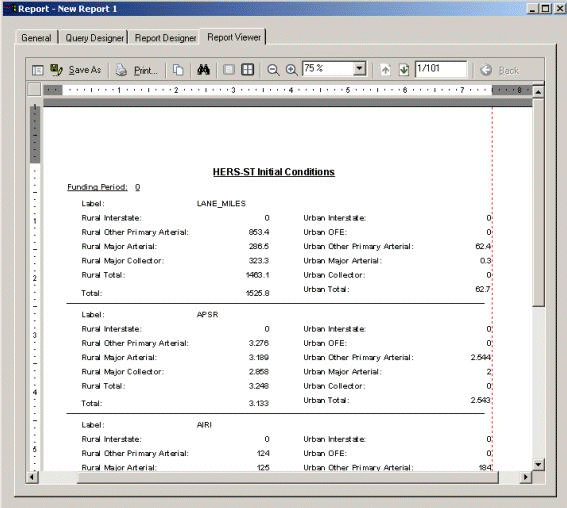Click the horizontal scrollbar left arrow
This screenshot has width=567, height=508.
click(x=32, y=477)
